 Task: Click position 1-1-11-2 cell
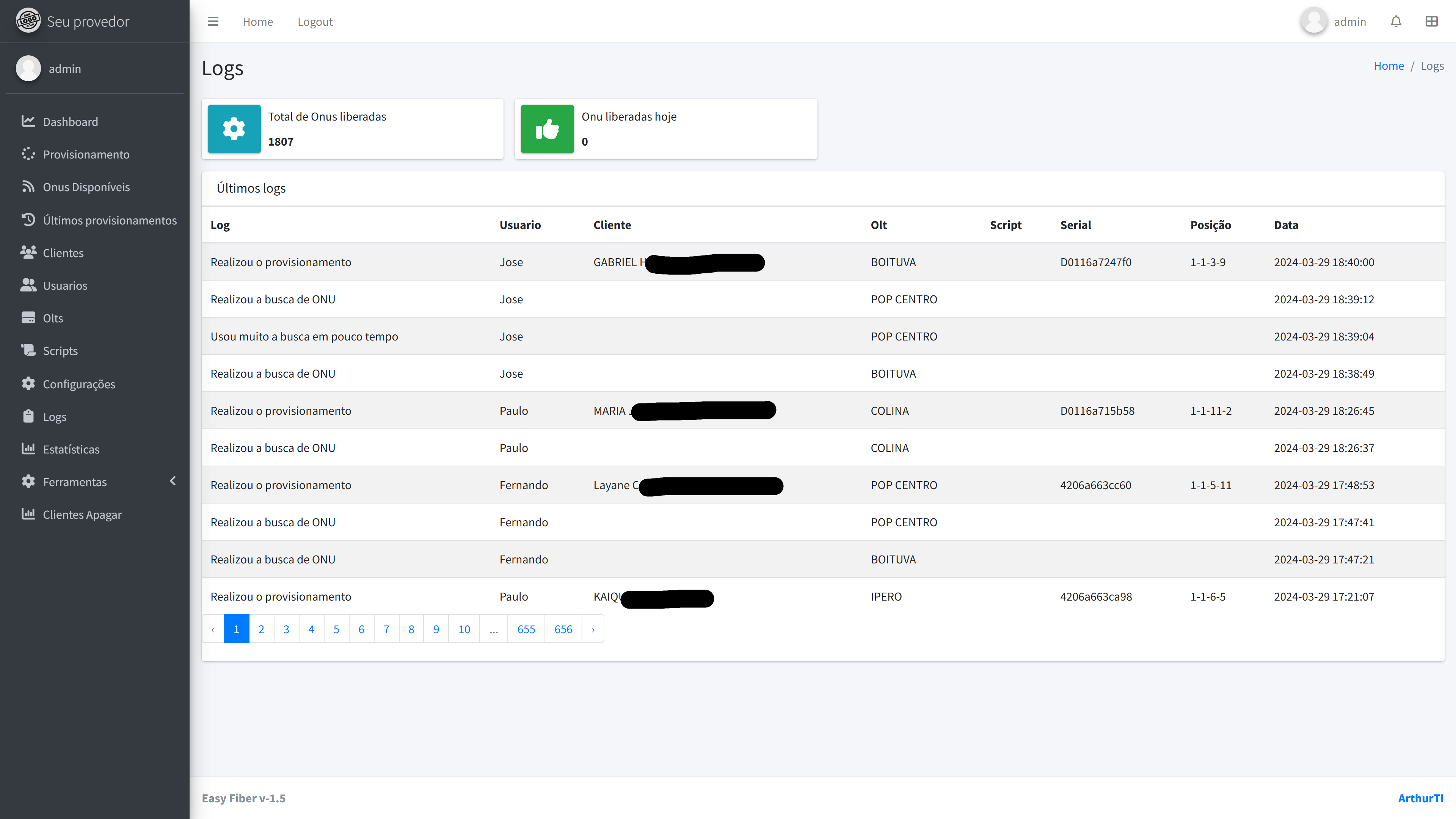(x=1211, y=410)
